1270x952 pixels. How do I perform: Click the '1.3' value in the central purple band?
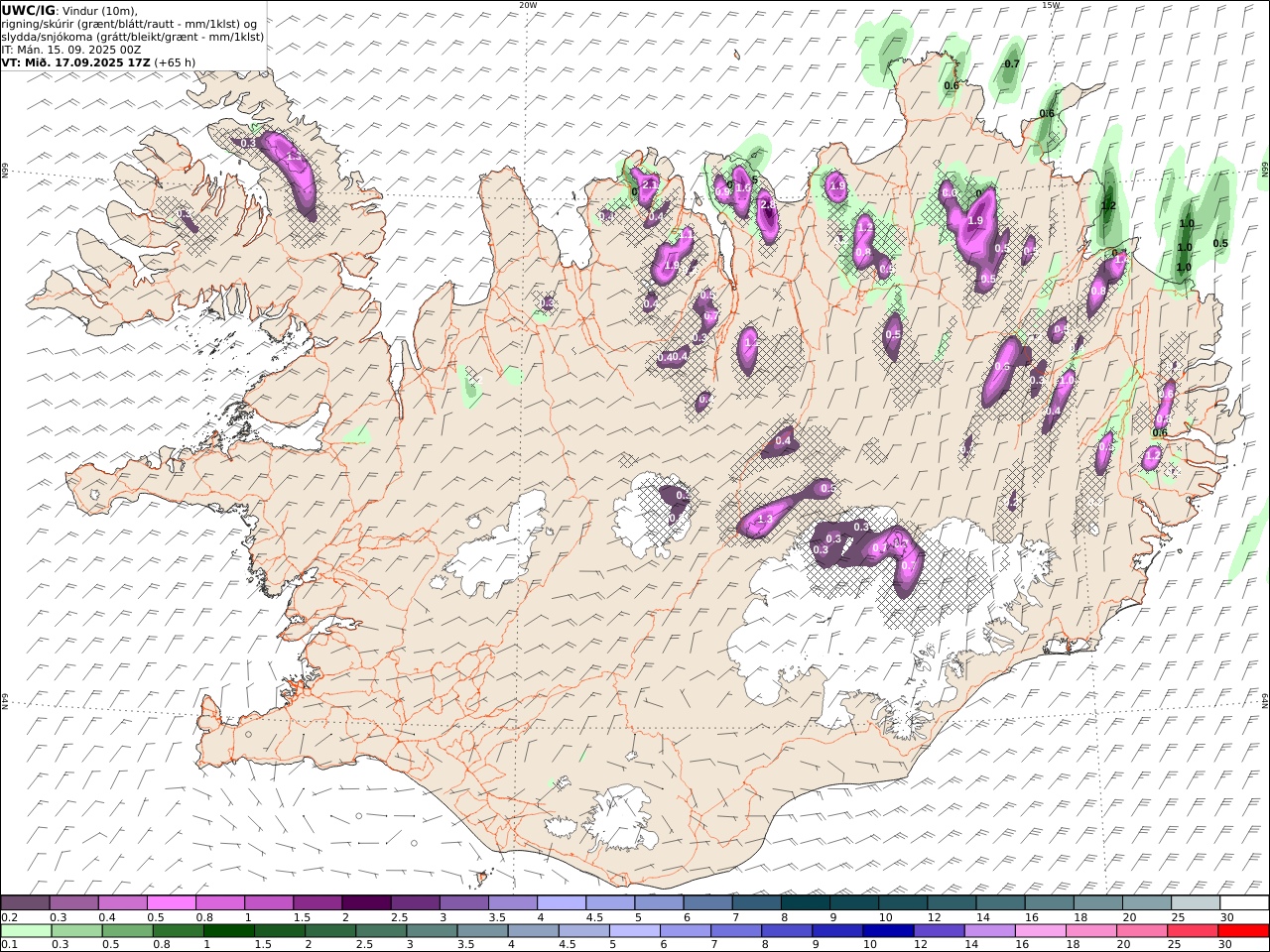coord(765,520)
